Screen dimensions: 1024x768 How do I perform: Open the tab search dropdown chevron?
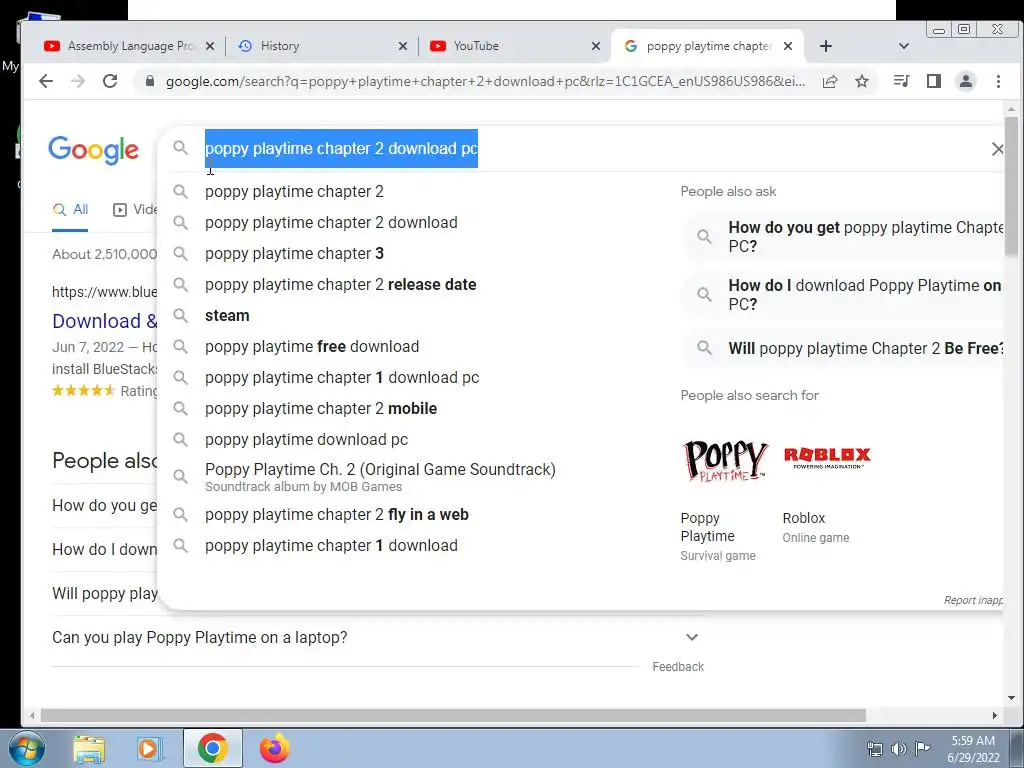[904, 46]
